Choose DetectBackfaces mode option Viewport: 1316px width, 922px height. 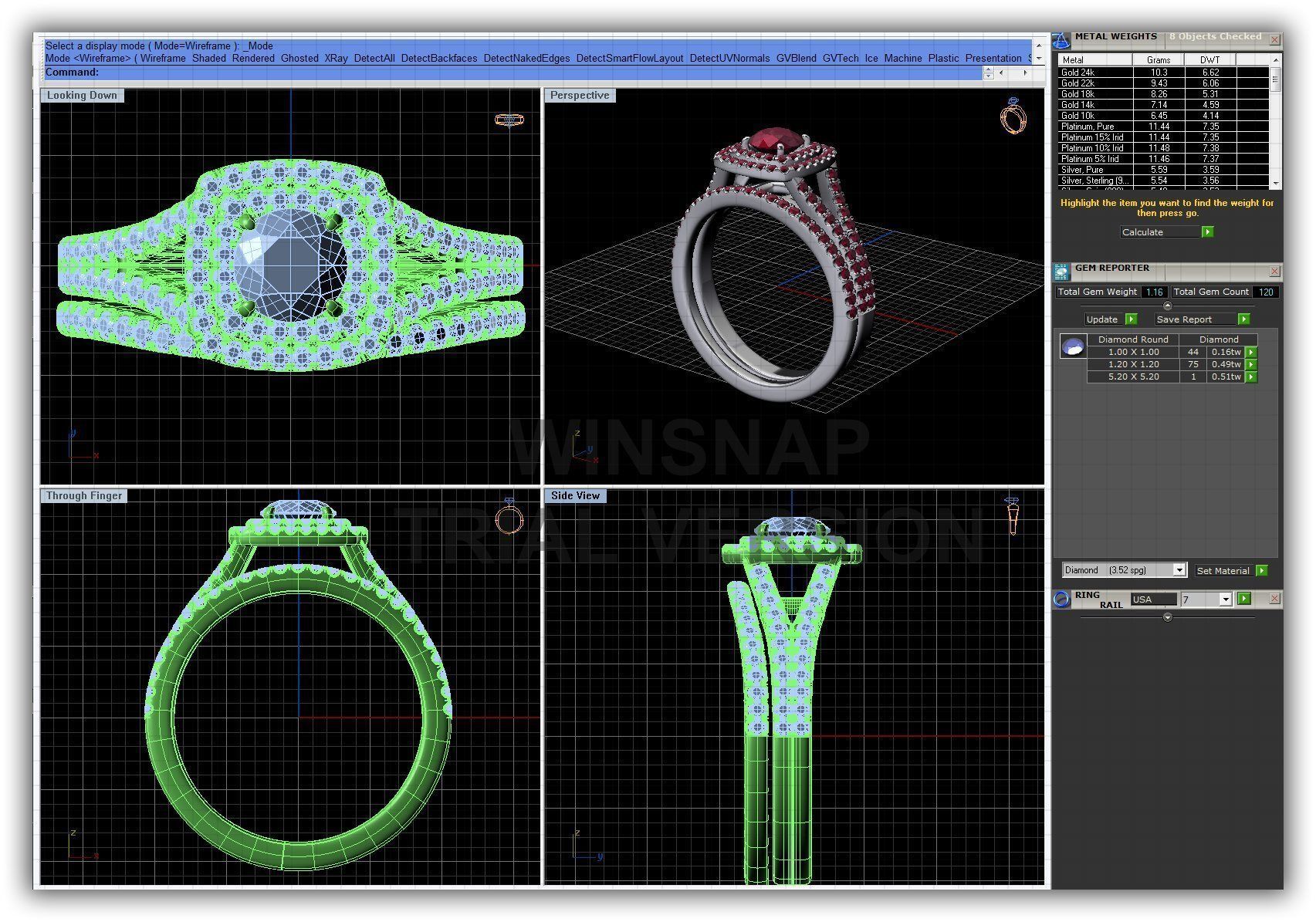click(439, 58)
